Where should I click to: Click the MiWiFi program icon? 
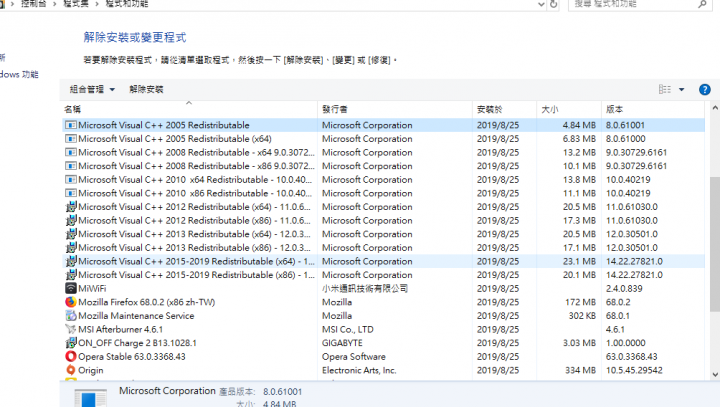pos(71,288)
